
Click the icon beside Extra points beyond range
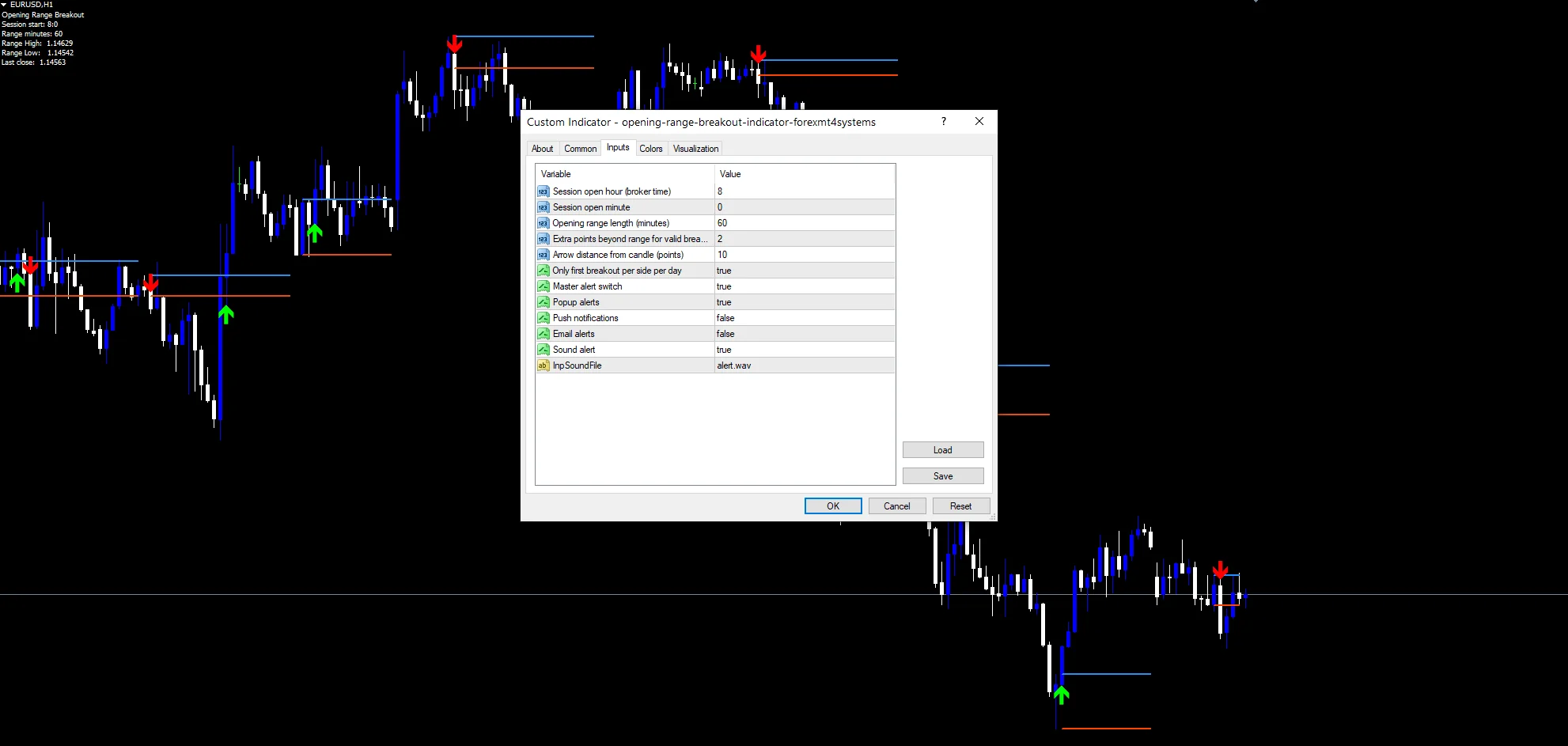pos(543,239)
